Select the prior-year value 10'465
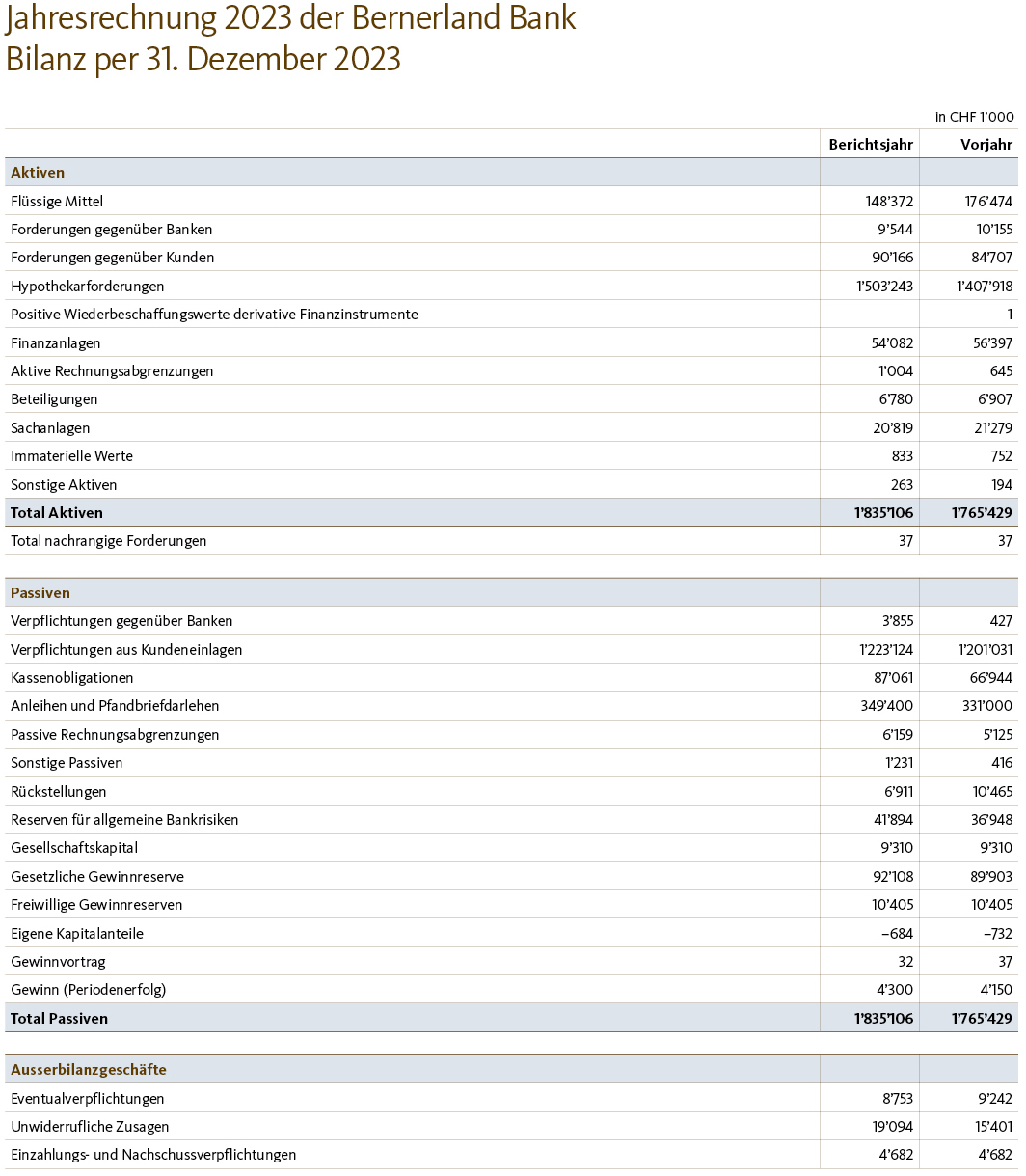Screen dimensions: 1026x1176 [991, 792]
